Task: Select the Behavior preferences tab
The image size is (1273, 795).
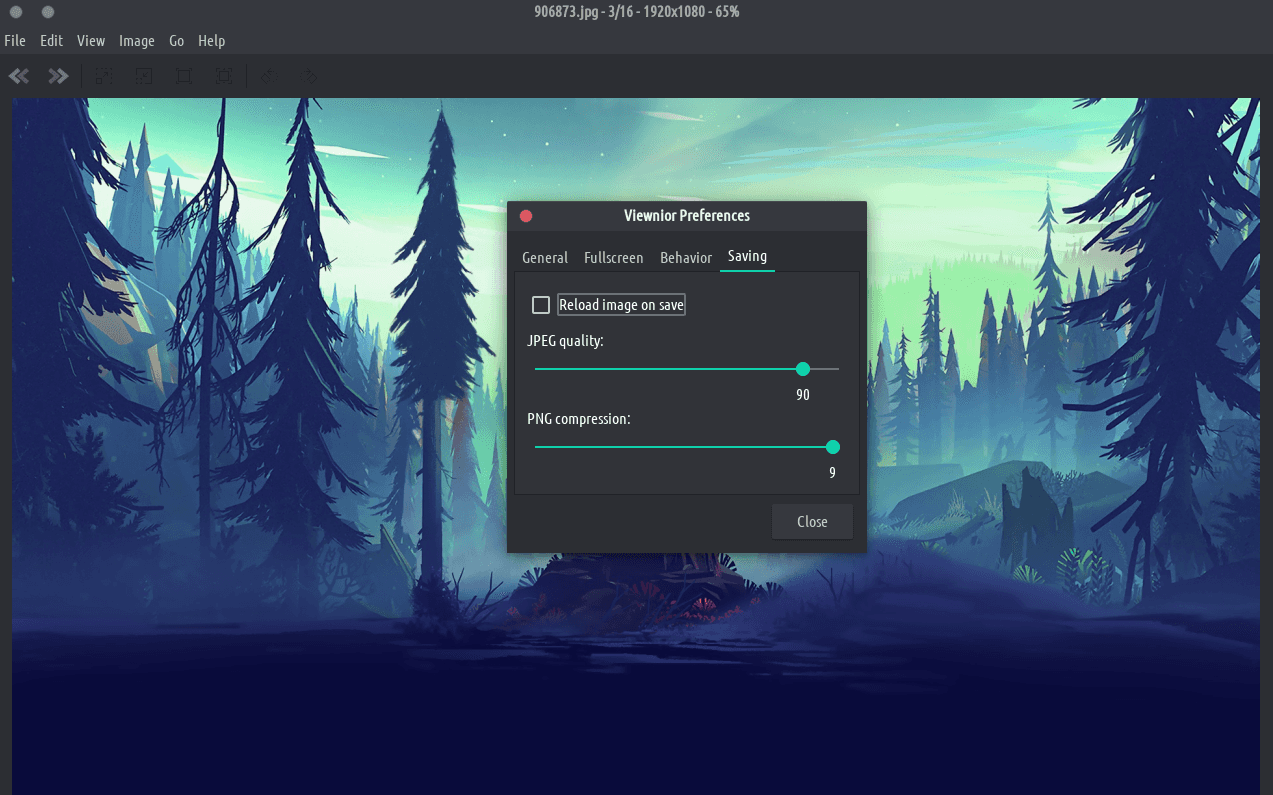Action: tap(686, 258)
